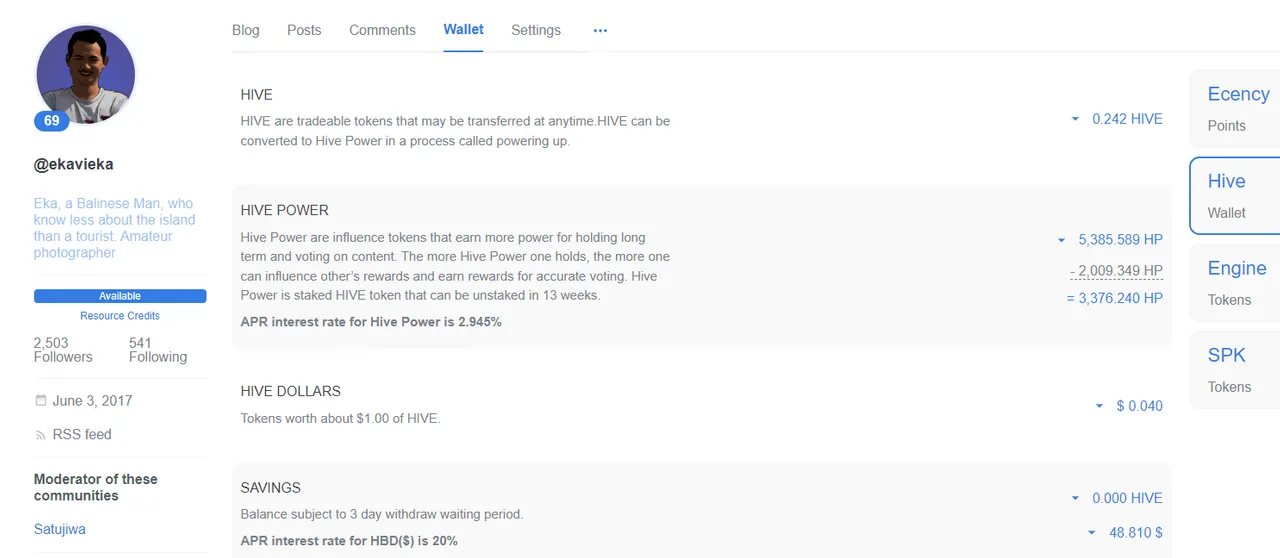Viewport: 1280px width, 558px height.
Task: Go to the Comments tab
Action: [382, 30]
